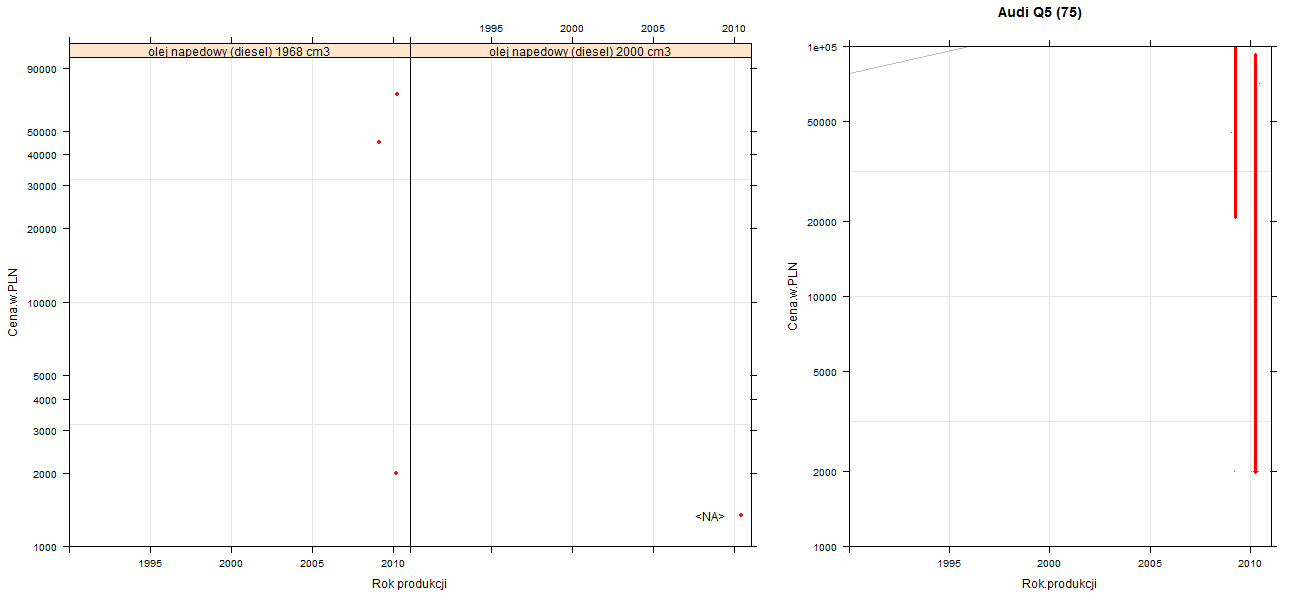Click the shorter red vertical bar in the Audi Q5 plot
Viewport: 1300px width, 600px height.
click(1236, 132)
